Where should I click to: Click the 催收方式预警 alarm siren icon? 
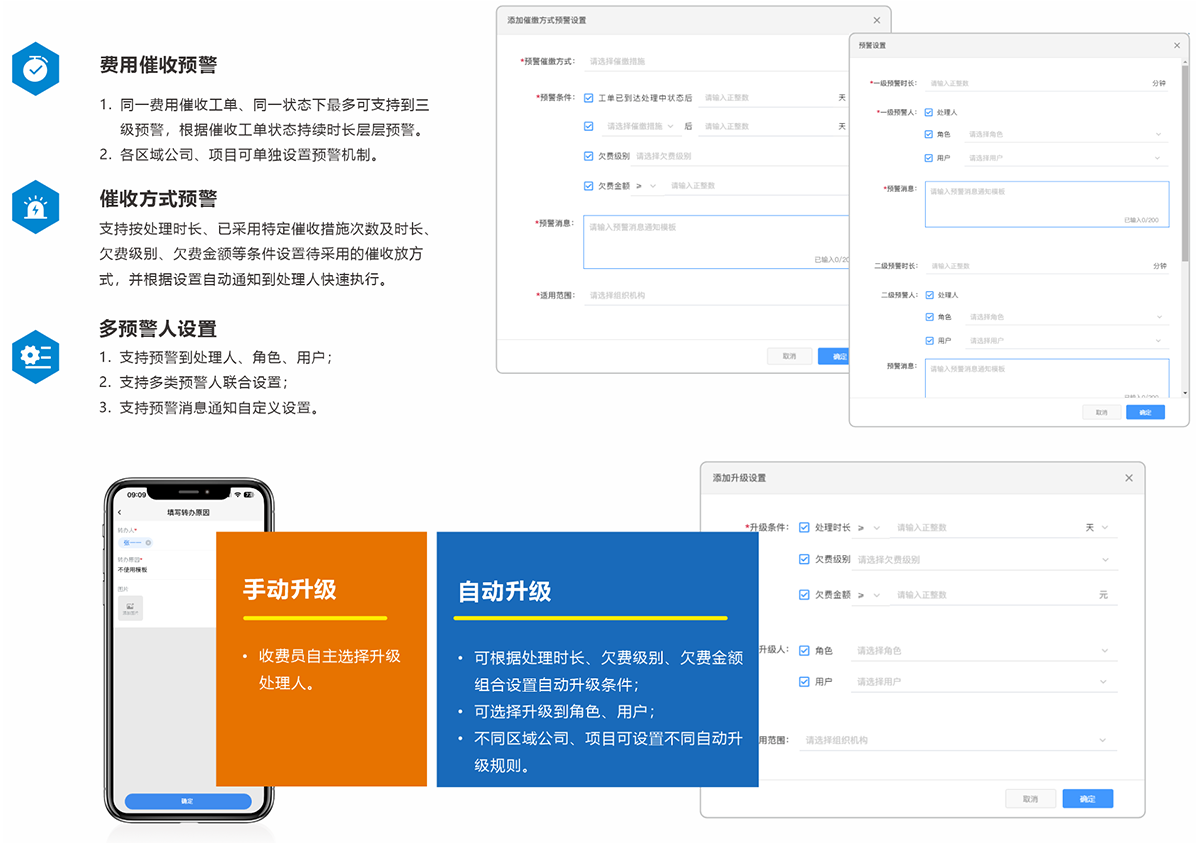click(36, 207)
